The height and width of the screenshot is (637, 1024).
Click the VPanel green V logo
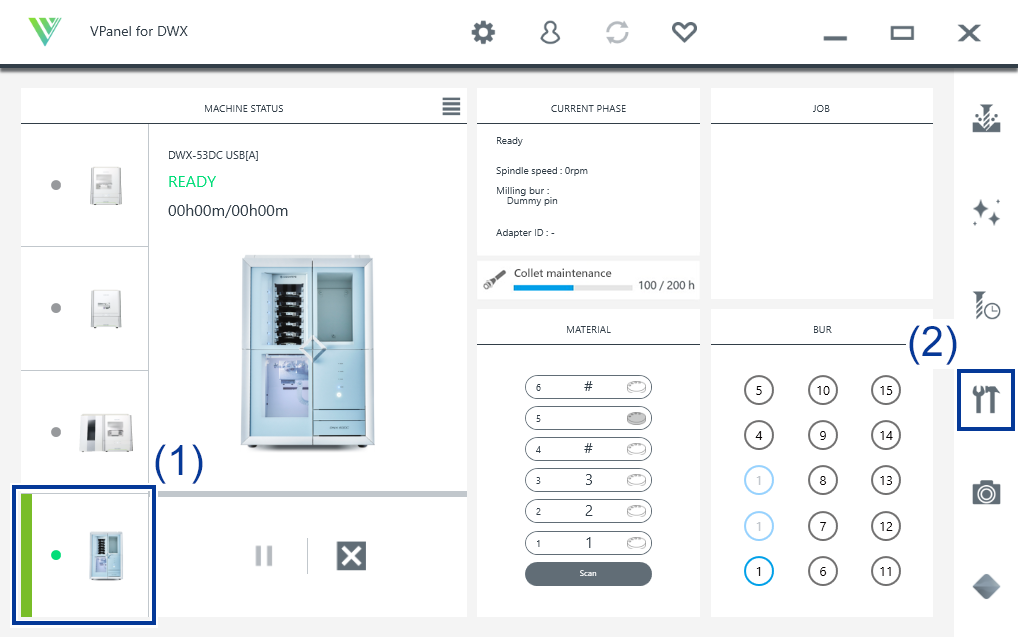pyautogui.click(x=45, y=31)
